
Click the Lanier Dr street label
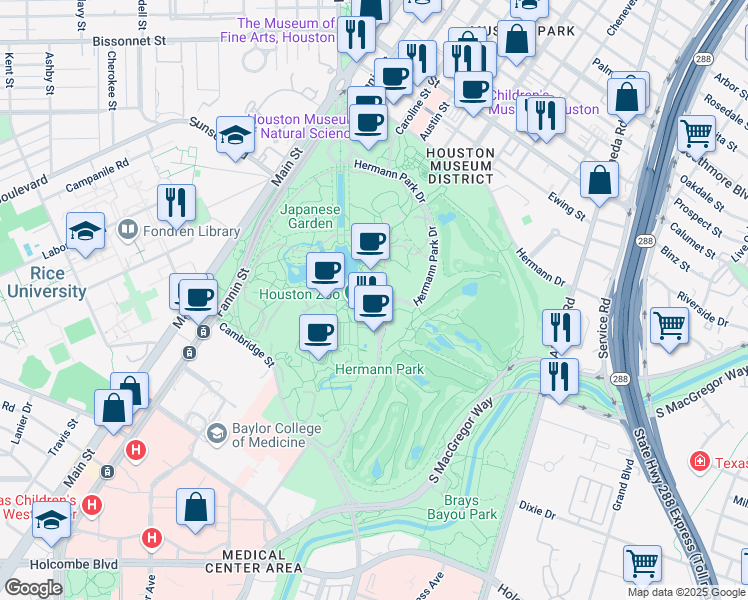tap(22, 423)
